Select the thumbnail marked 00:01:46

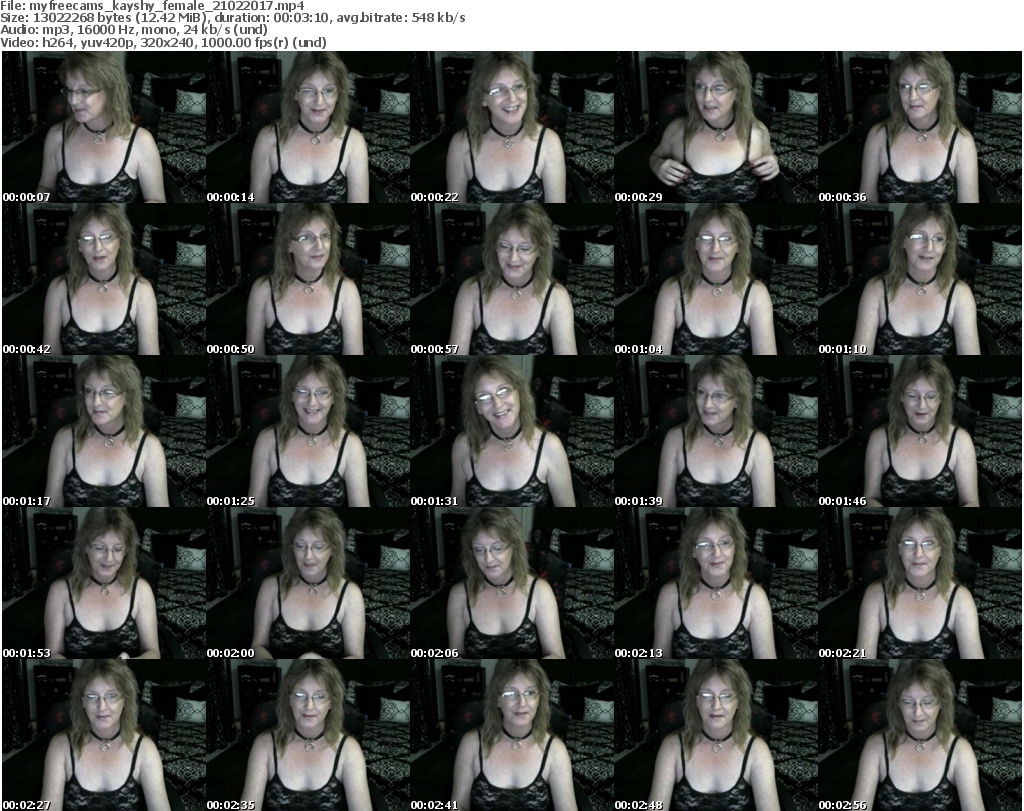coord(919,431)
